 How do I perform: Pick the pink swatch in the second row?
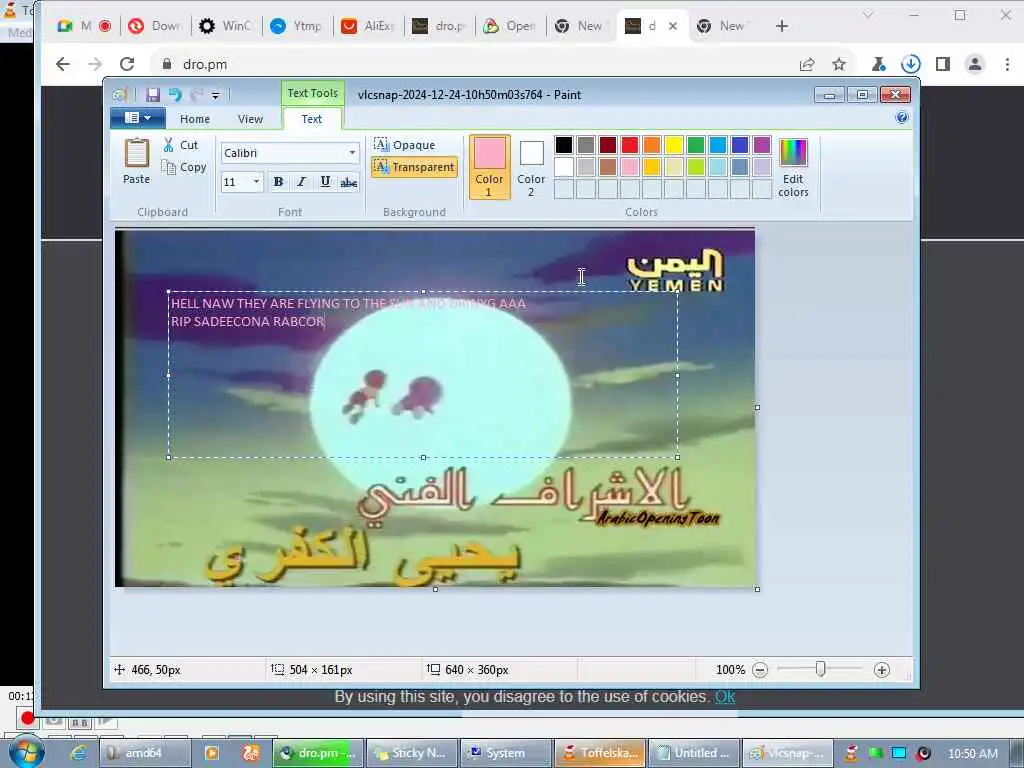pyautogui.click(x=630, y=167)
